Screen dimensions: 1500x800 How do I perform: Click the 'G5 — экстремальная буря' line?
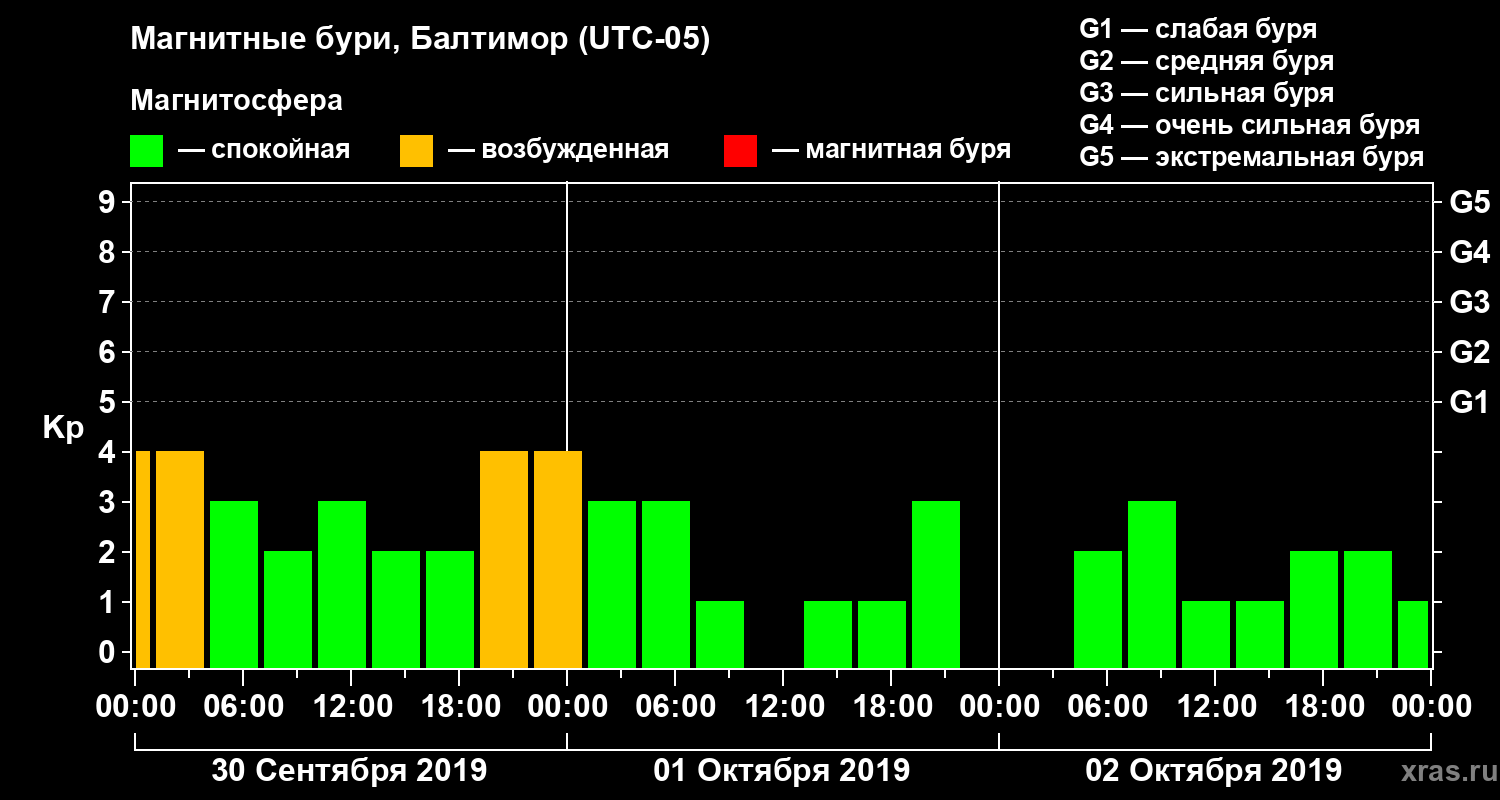tap(1251, 157)
